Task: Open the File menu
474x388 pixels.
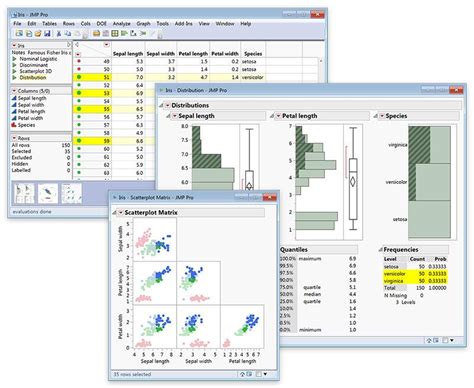Action: (x=17, y=24)
